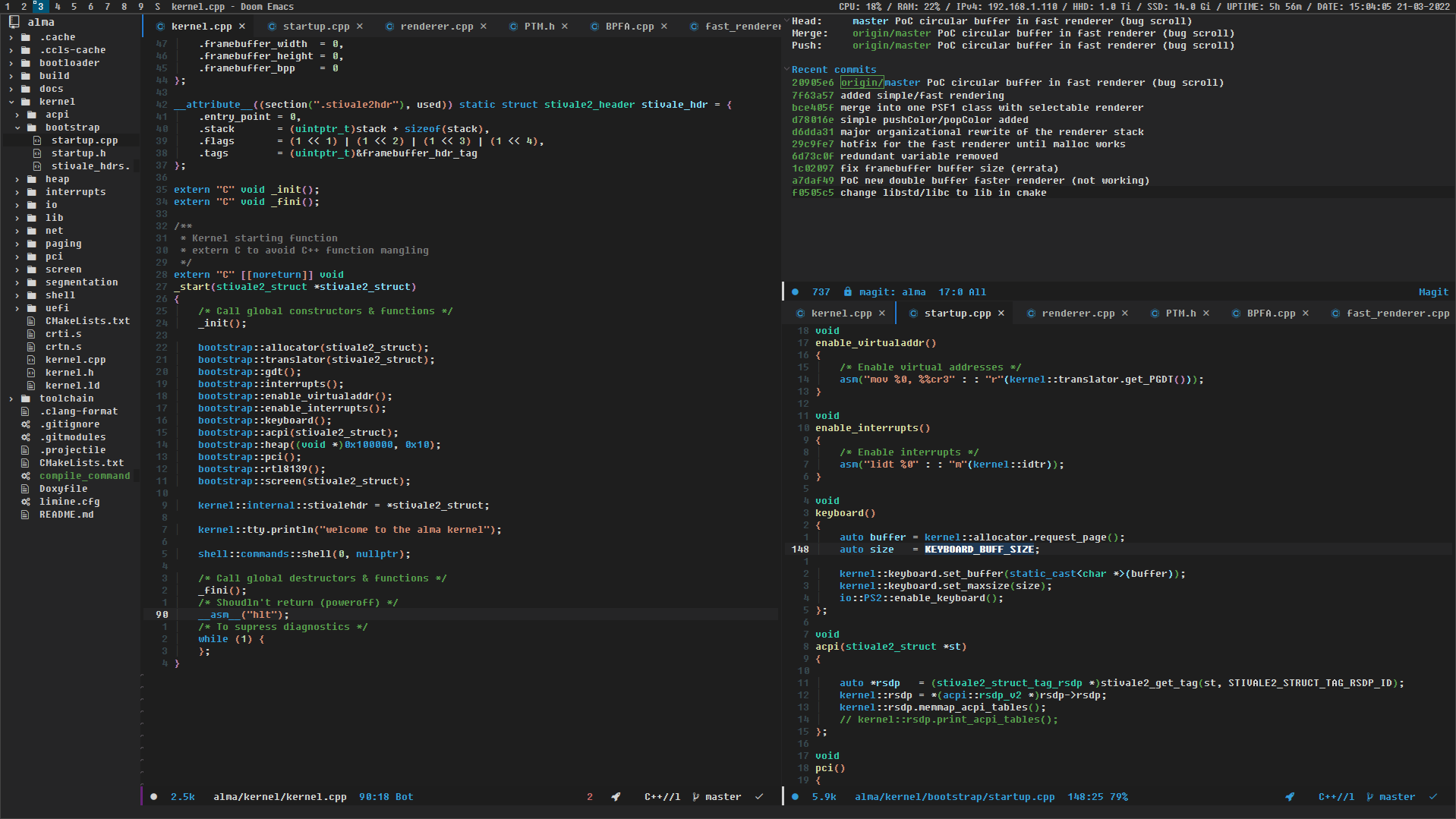Collapse the Recent commits section
The image size is (1456, 819).
(787, 69)
